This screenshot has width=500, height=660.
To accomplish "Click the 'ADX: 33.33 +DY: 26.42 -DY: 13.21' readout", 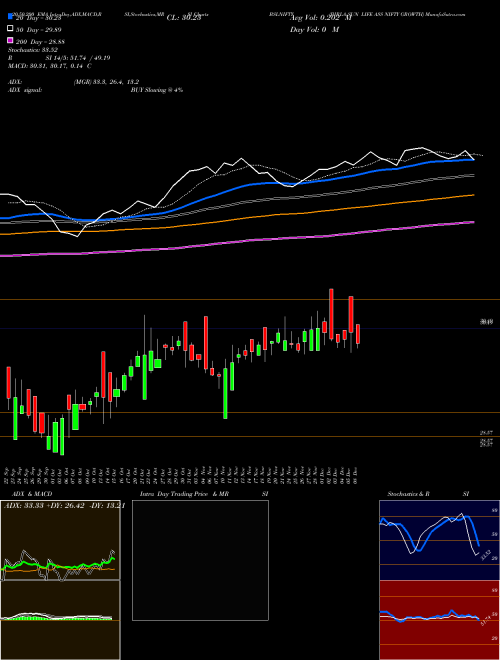I will pyautogui.click(x=64, y=506).
